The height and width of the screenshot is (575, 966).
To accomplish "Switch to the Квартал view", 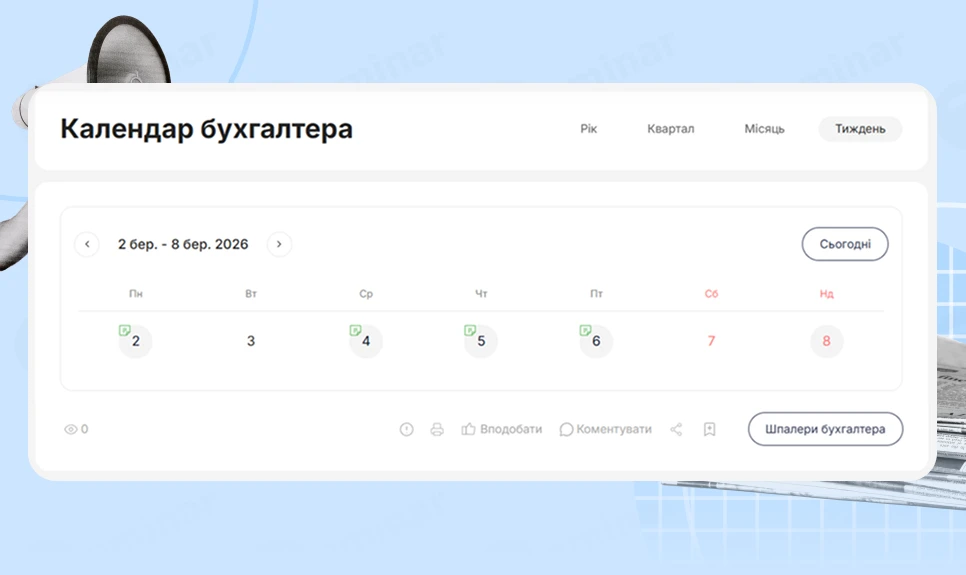I will [x=670, y=129].
